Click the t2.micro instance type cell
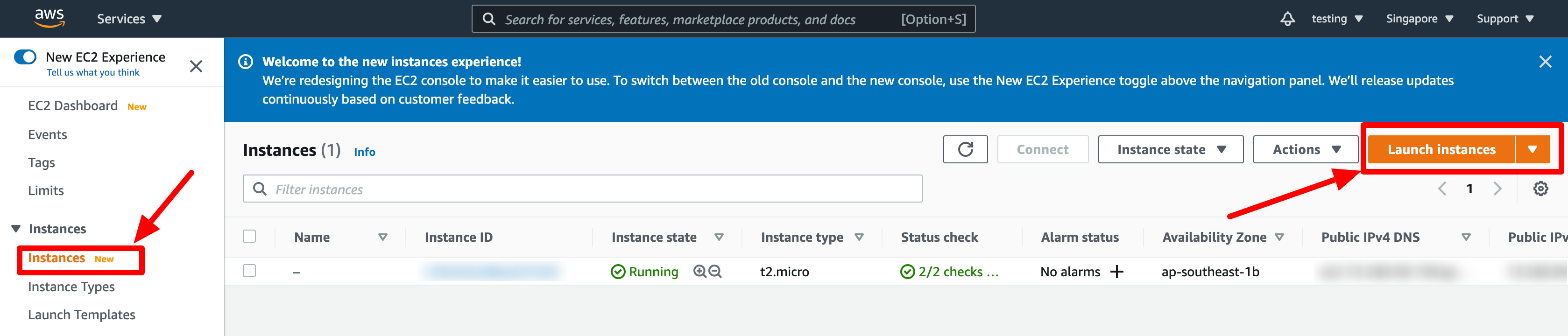The width and height of the screenshot is (1568, 336). click(x=784, y=272)
